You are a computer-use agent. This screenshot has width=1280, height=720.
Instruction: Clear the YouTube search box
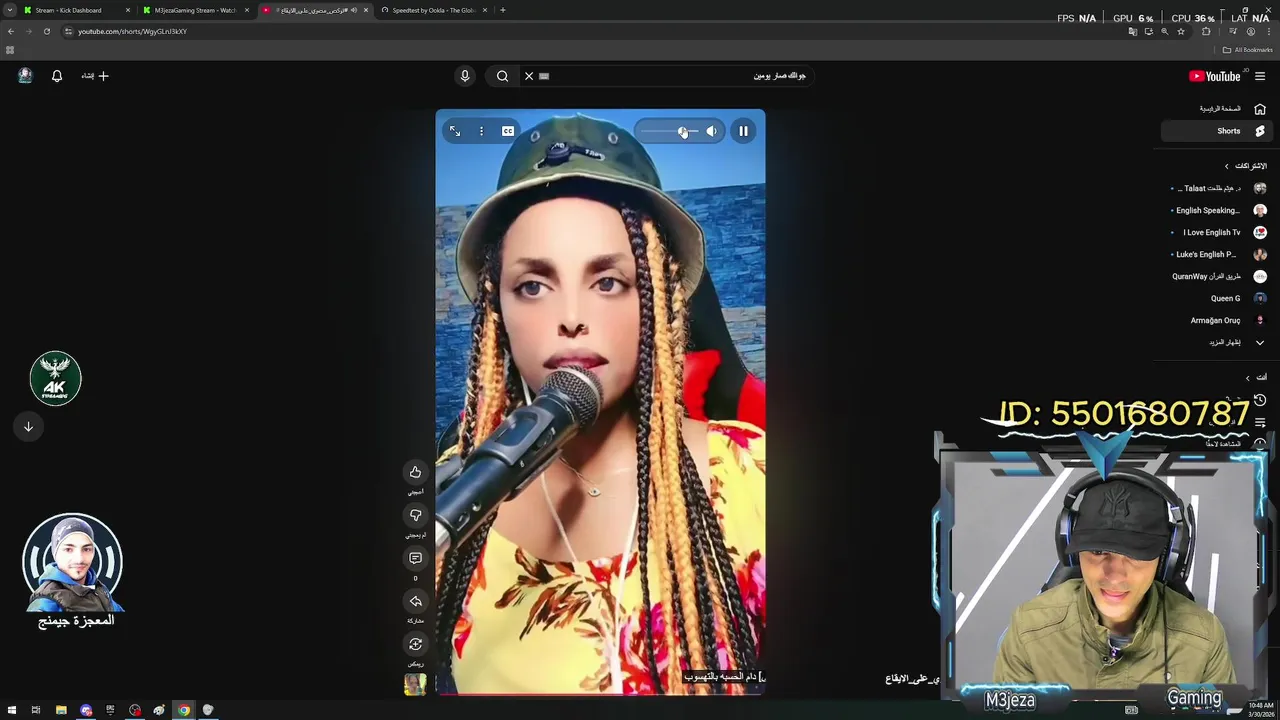(x=529, y=76)
